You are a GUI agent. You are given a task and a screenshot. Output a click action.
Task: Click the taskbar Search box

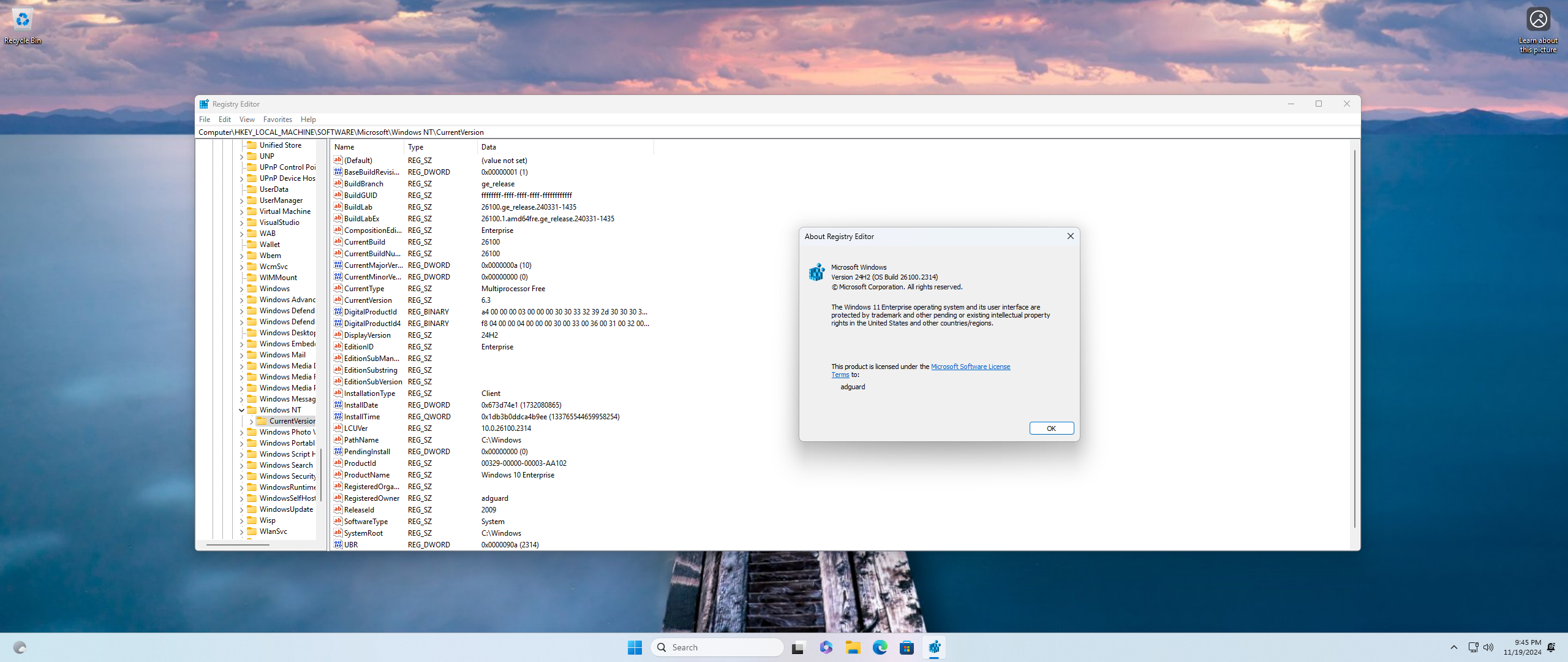point(717,647)
